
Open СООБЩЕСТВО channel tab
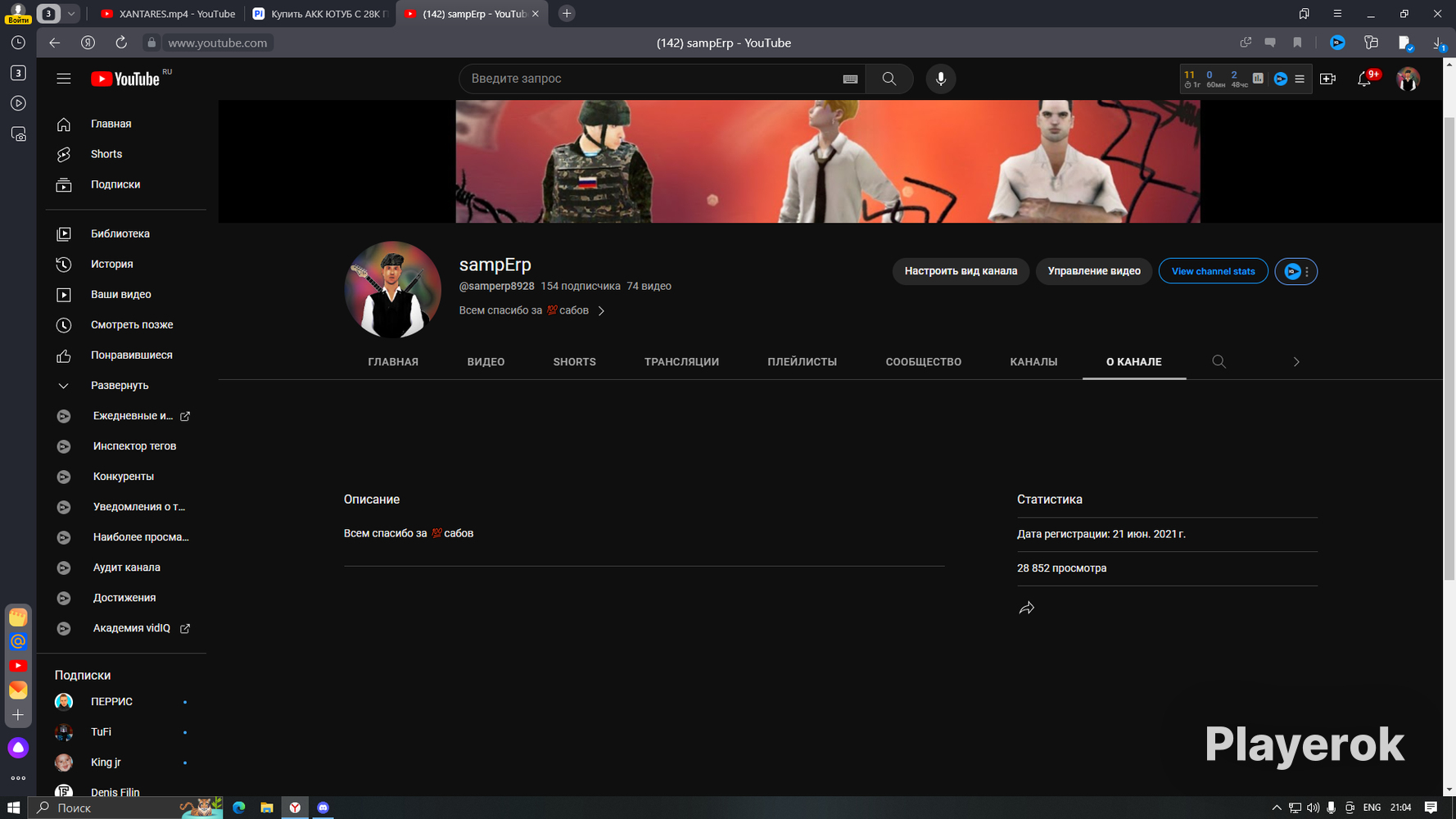923,361
